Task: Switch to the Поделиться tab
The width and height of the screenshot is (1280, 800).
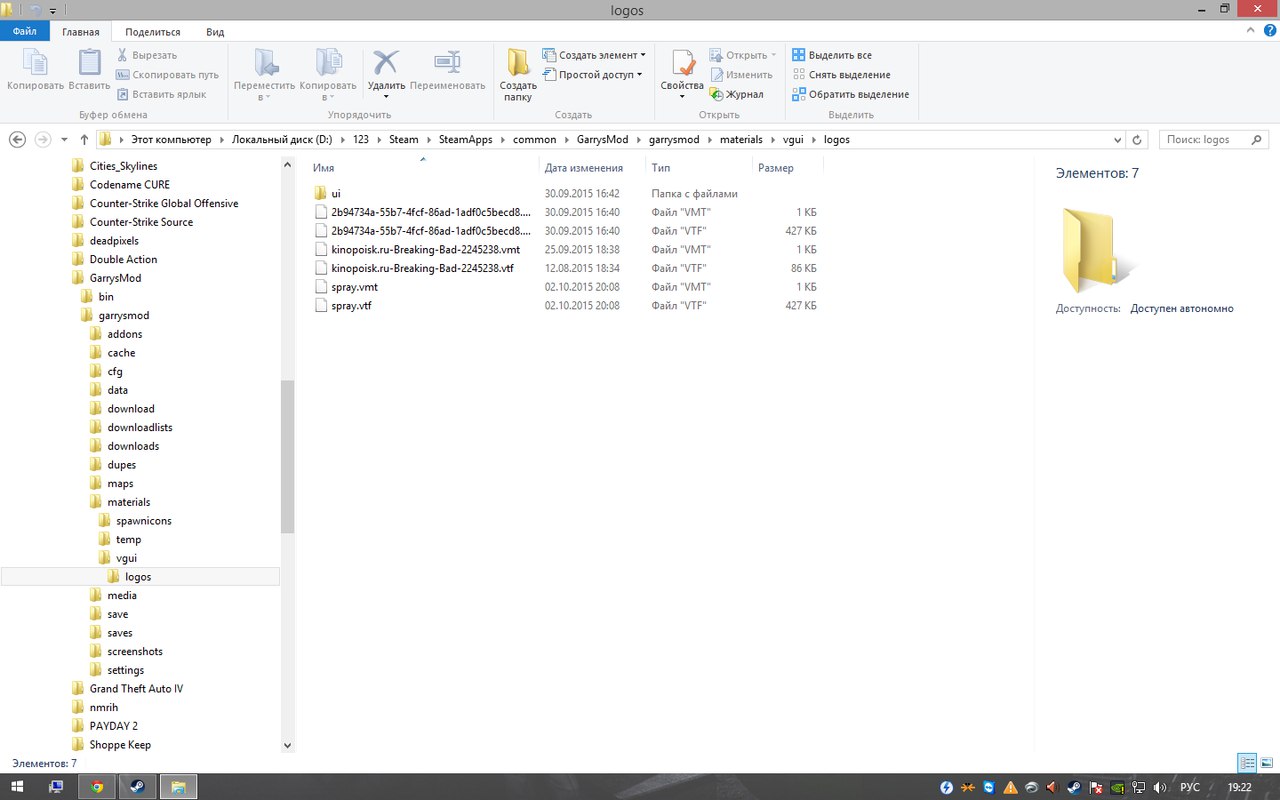Action: tap(153, 32)
